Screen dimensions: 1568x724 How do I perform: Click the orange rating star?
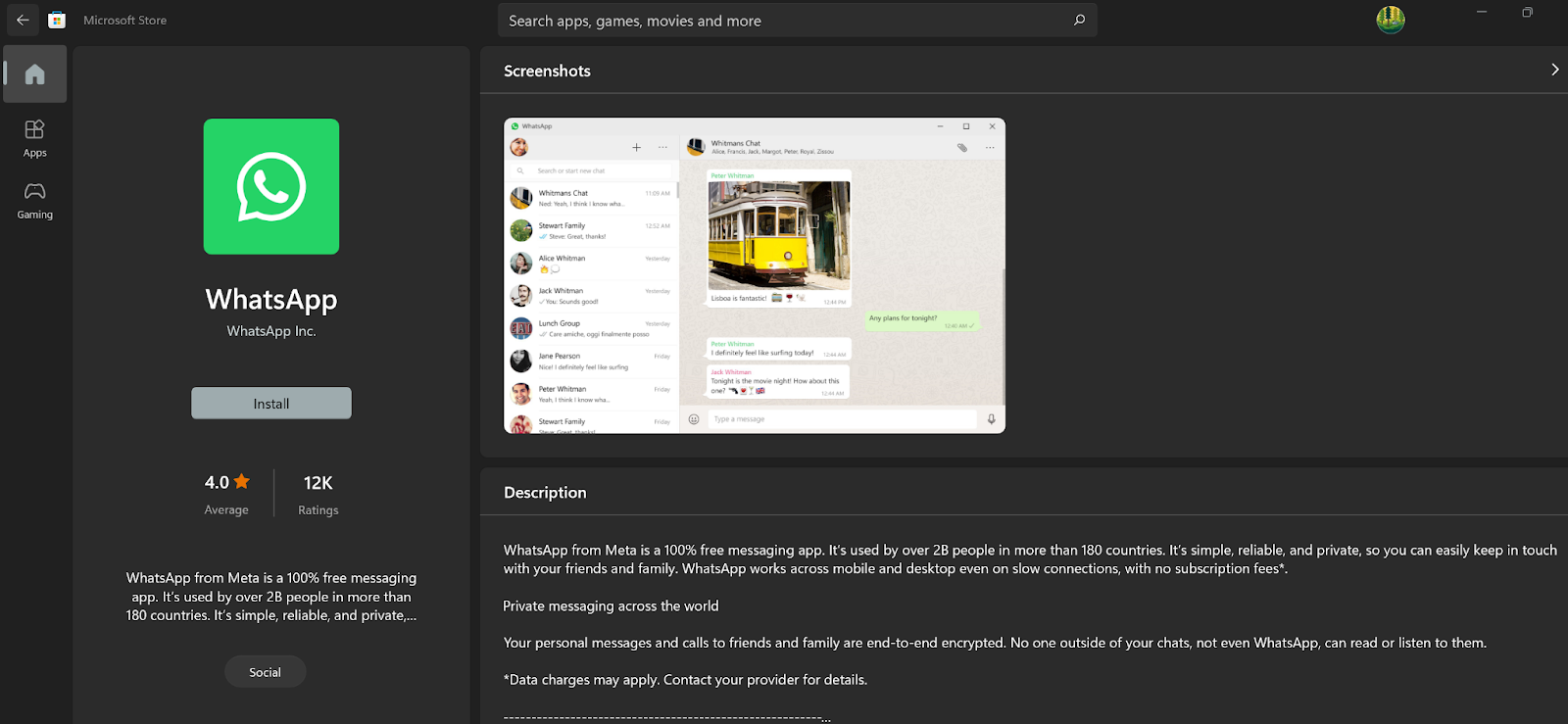(242, 481)
